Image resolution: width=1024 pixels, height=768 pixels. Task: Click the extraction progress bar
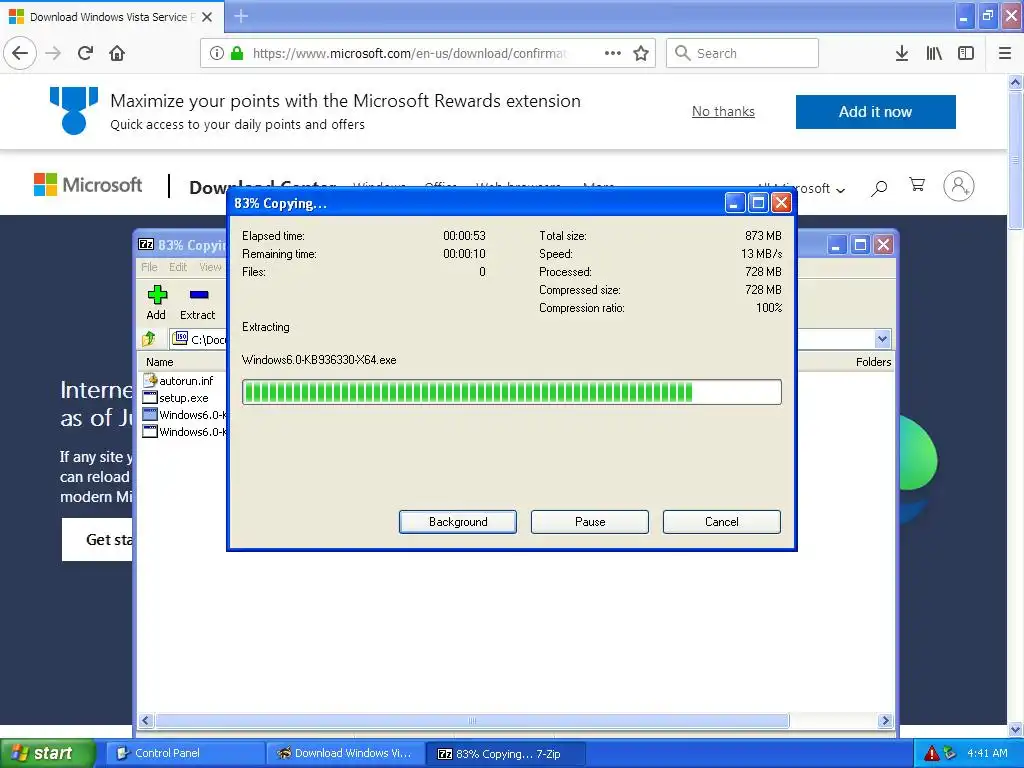[x=511, y=392]
